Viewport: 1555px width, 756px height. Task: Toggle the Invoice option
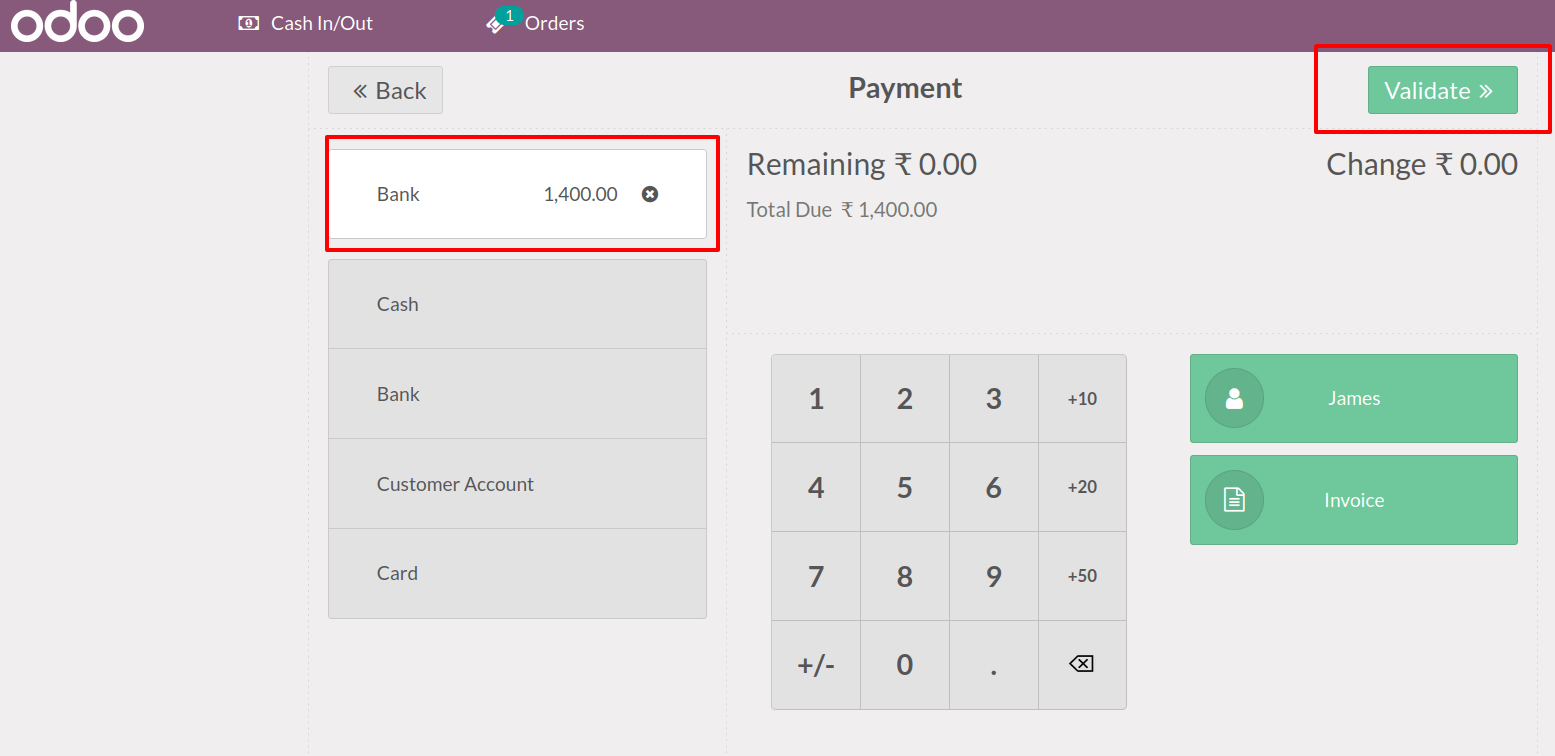coord(1353,500)
